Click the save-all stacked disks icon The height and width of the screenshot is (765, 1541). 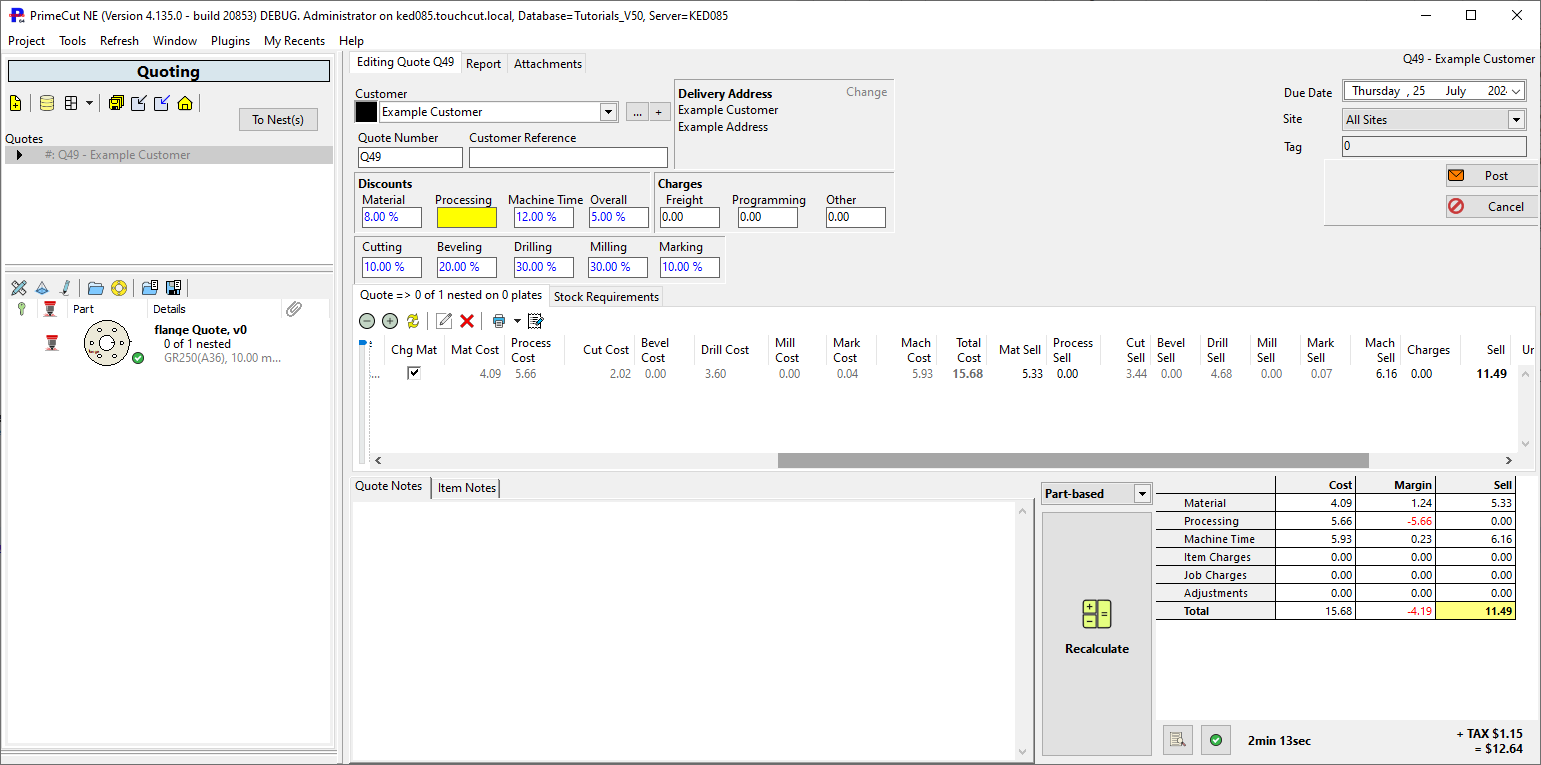click(x=117, y=103)
